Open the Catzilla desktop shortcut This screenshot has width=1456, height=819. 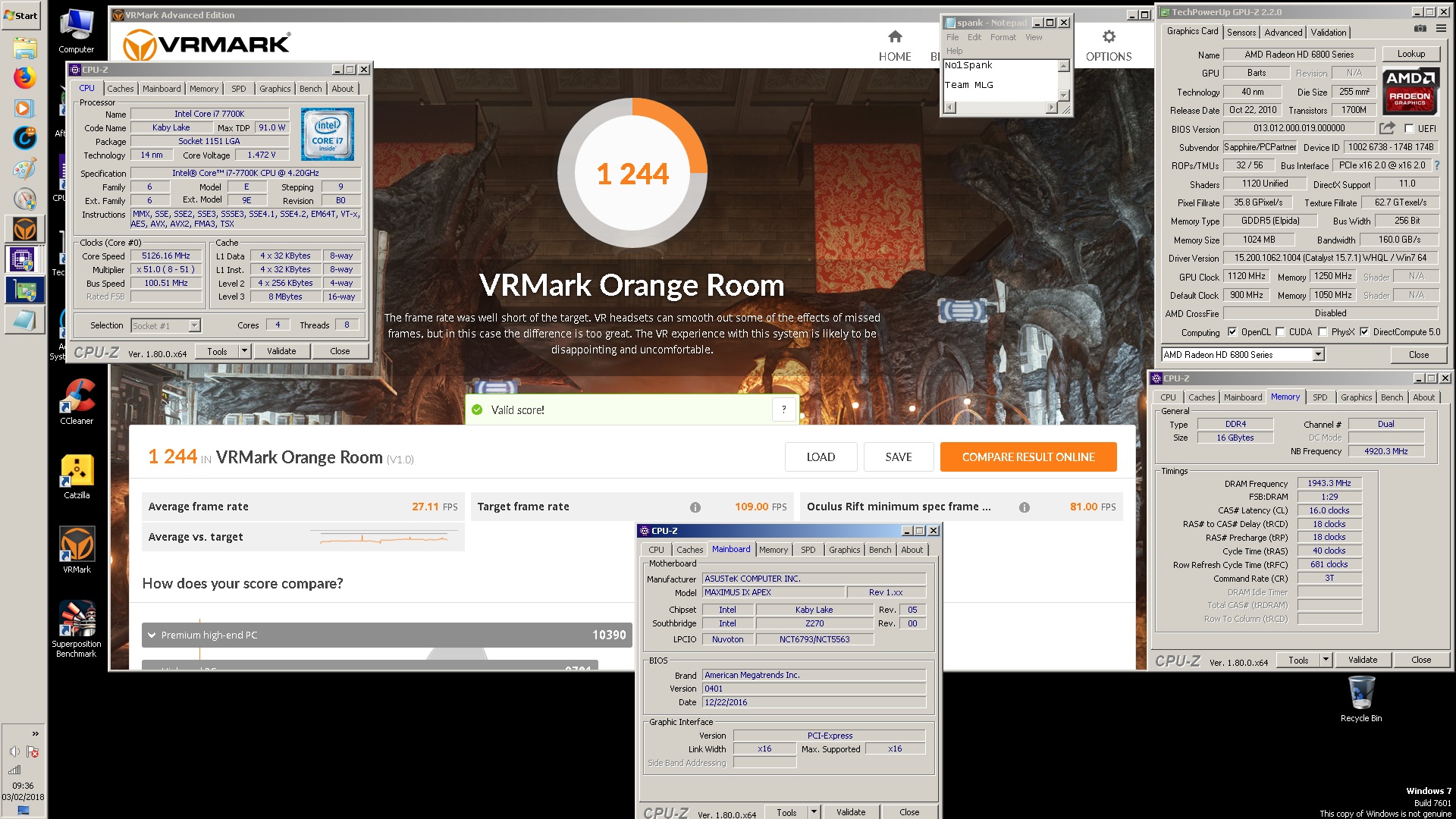pyautogui.click(x=77, y=477)
